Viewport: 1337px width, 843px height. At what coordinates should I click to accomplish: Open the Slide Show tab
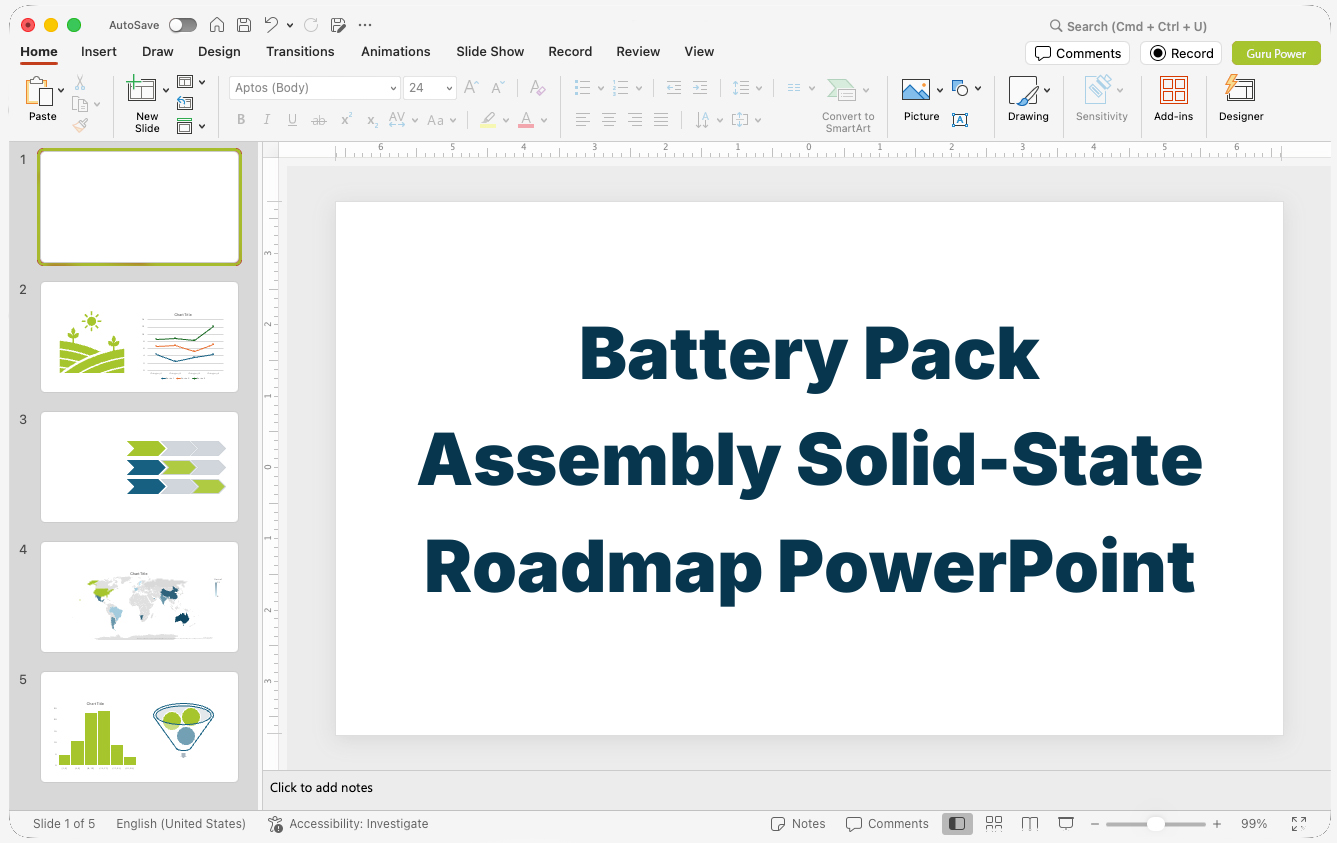coord(490,51)
